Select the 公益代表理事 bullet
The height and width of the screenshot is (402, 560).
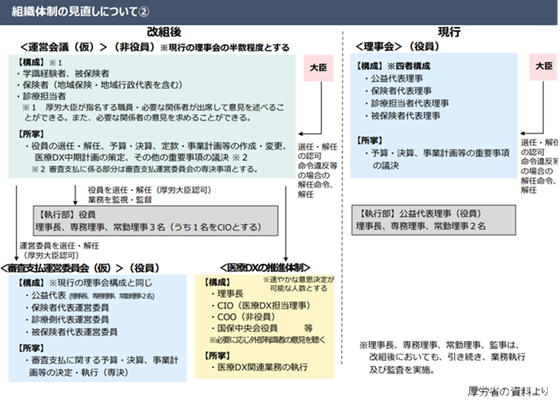pyautogui.click(x=394, y=79)
